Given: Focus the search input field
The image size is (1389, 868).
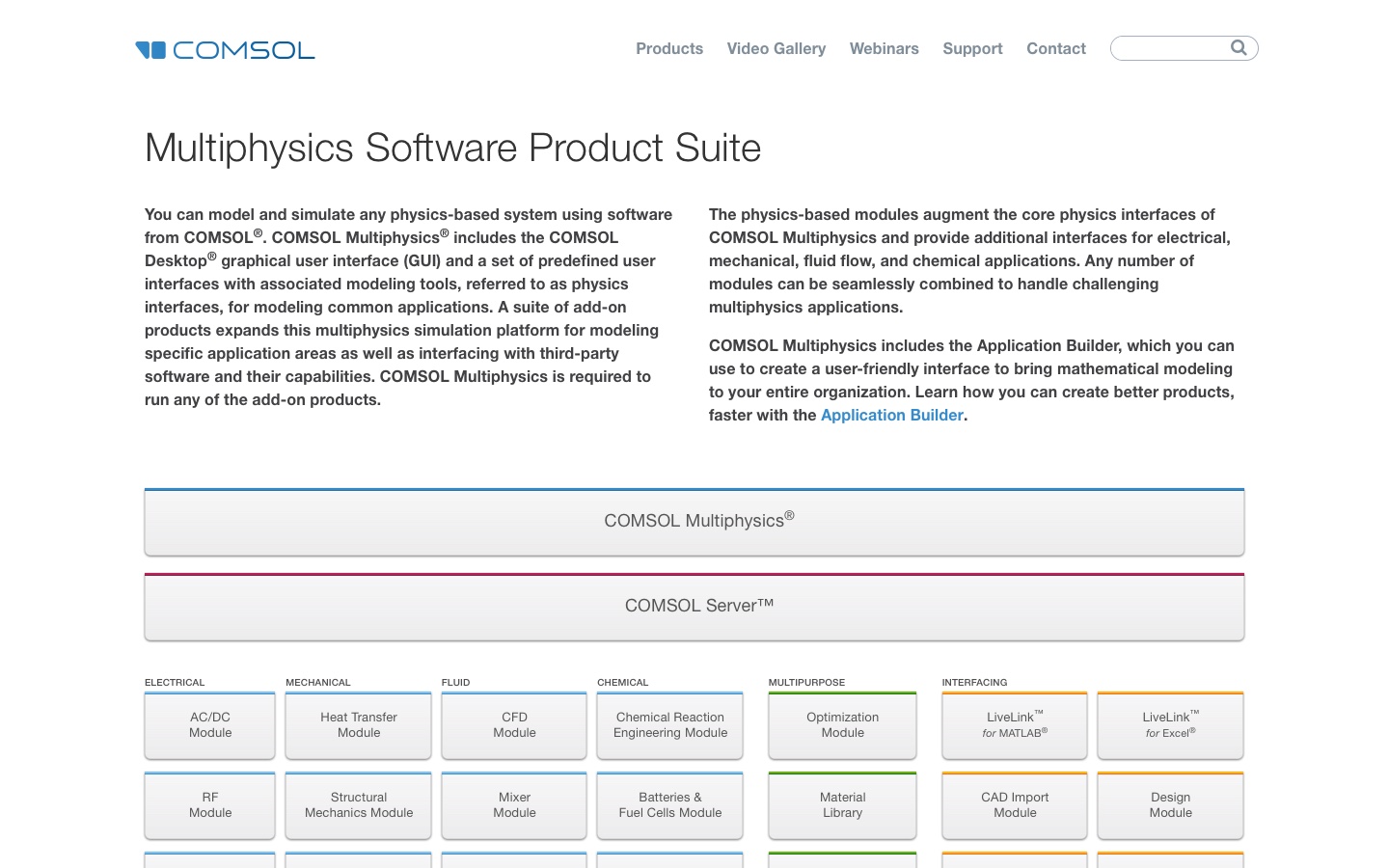Looking at the screenshot, I should [1184, 48].
